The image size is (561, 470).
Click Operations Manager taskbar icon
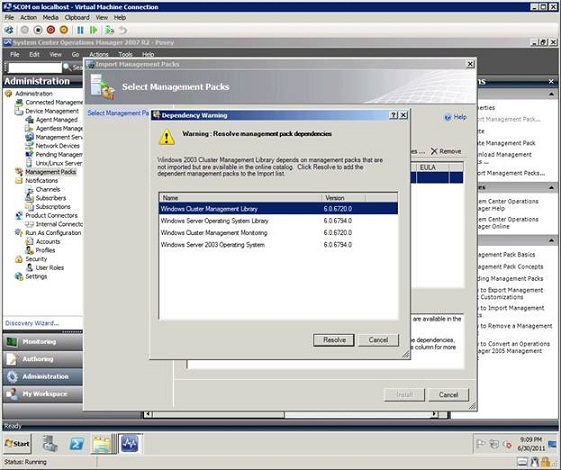[x=130, y=444]
